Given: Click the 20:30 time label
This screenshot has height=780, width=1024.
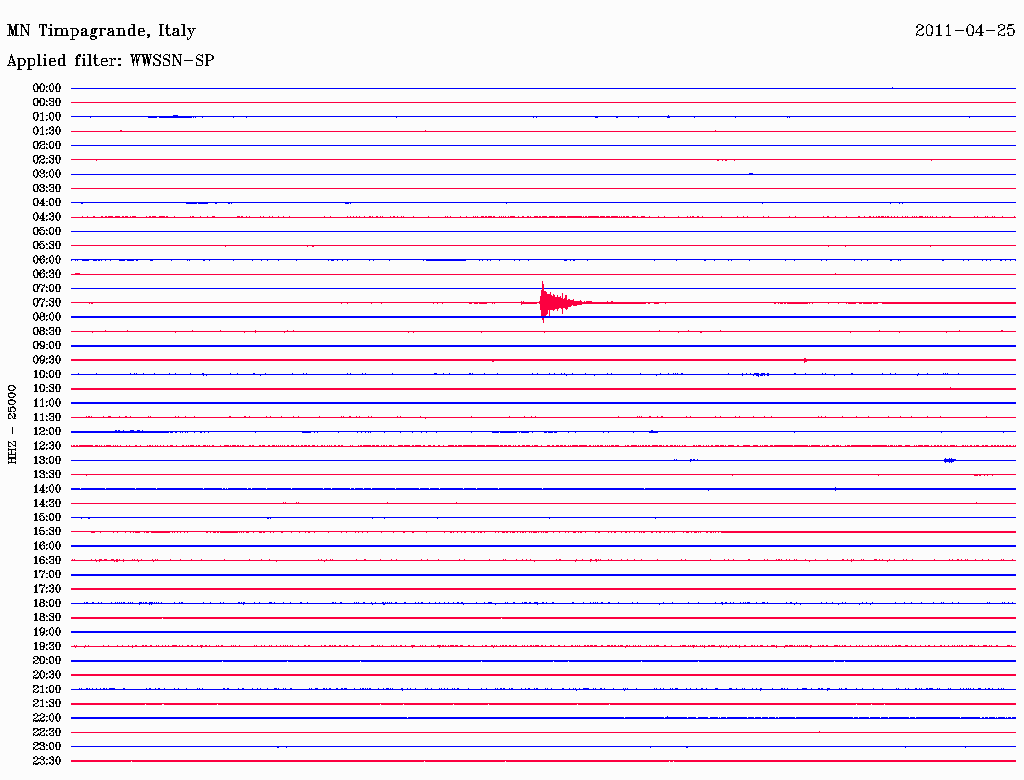Looking at the screenshot, I should click(47, 675).
